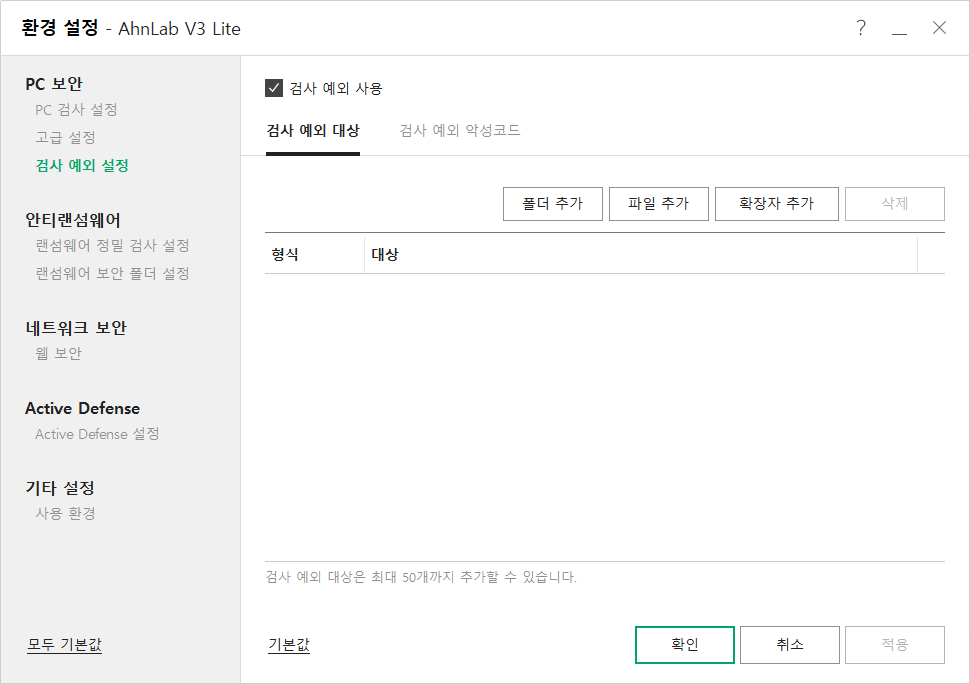Click the PC 보안 section heading

pyautogui.click(x=54, y=83)
